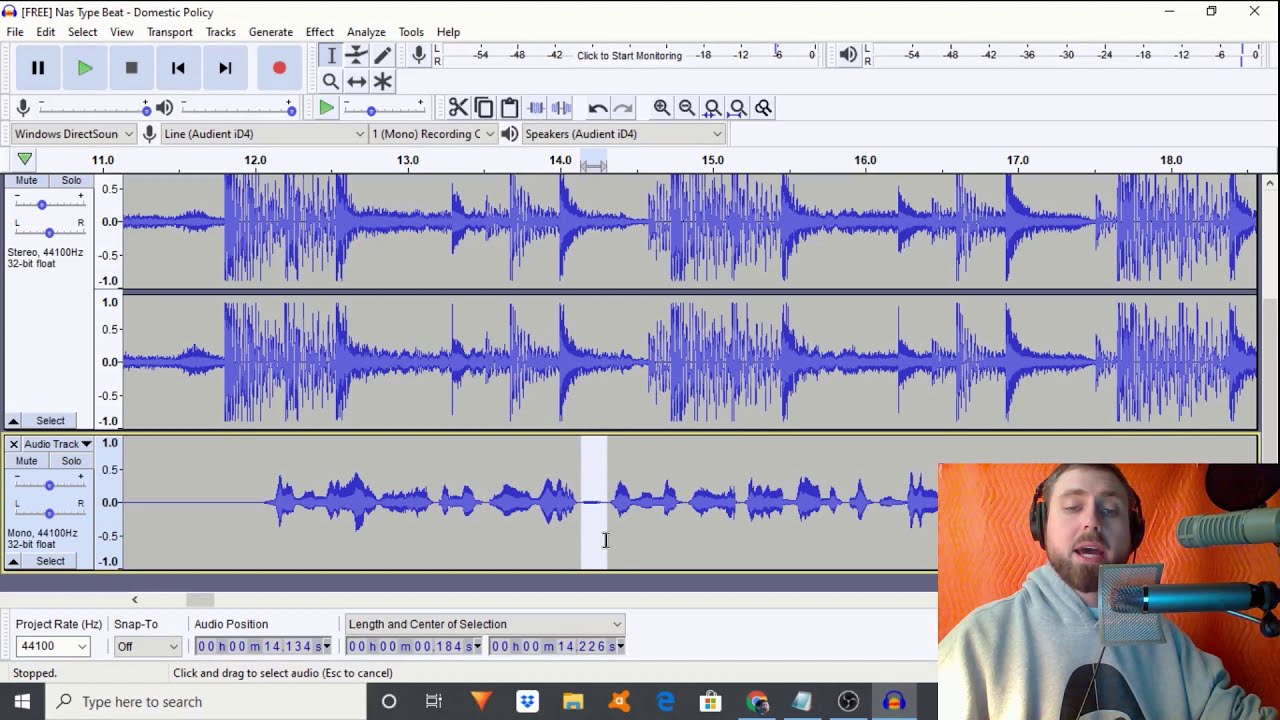Open the Effect menu
The height and width of the screenshot is (720, 1280).
(x=319, y=32)
